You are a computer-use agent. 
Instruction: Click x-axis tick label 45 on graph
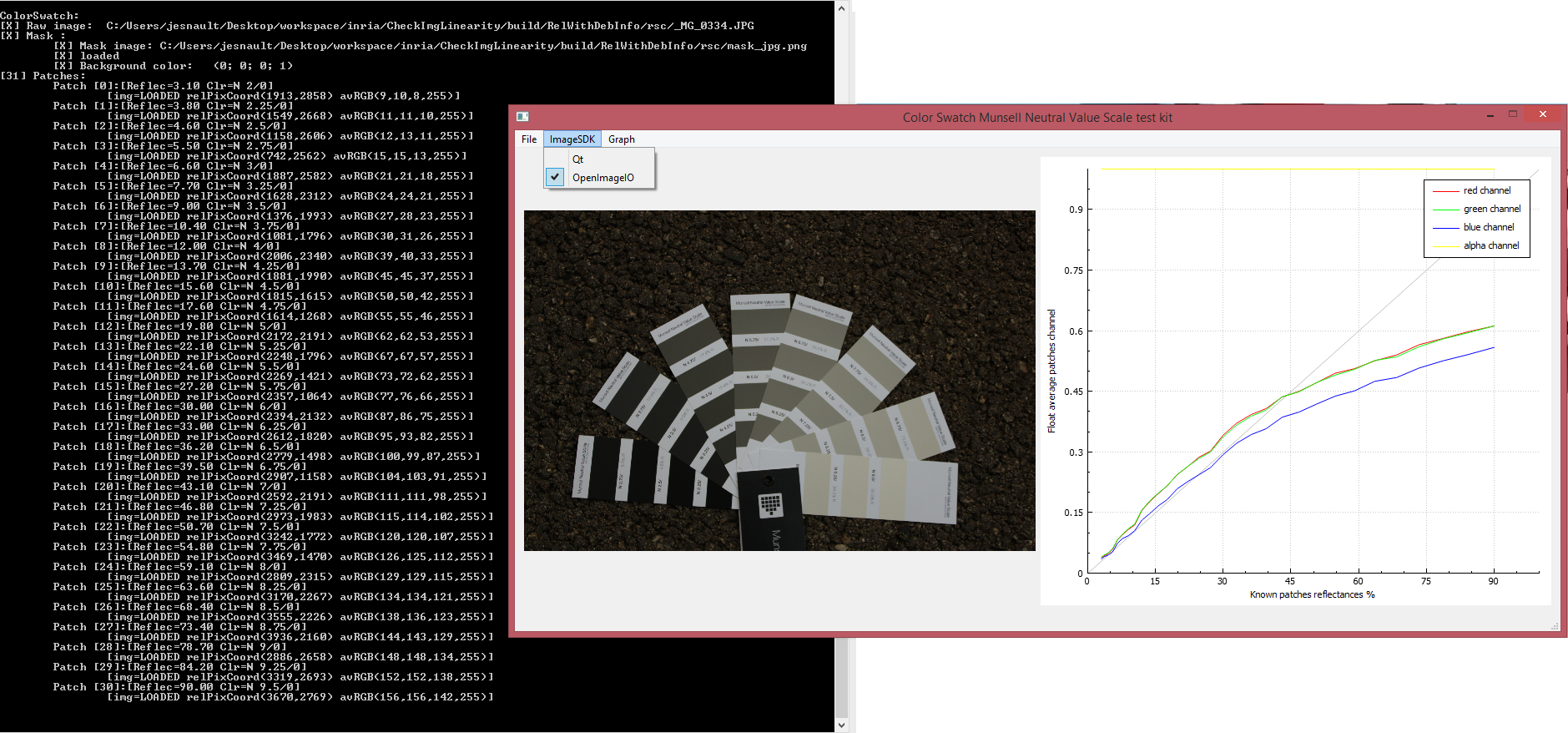[1290, 581]
